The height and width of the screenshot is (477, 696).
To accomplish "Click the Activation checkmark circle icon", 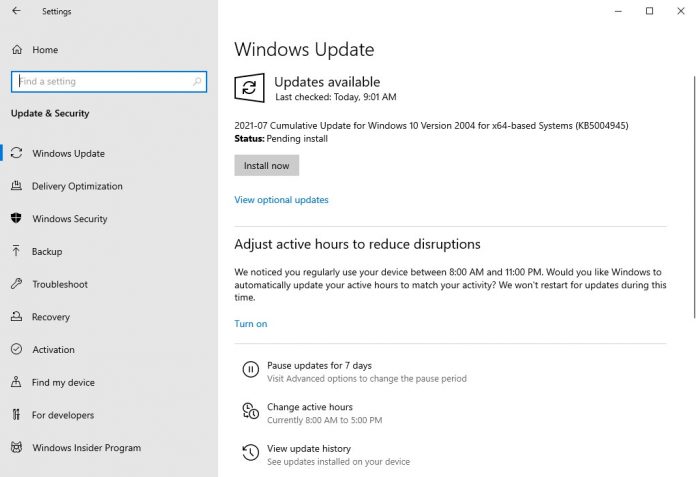I will (16, 350).
